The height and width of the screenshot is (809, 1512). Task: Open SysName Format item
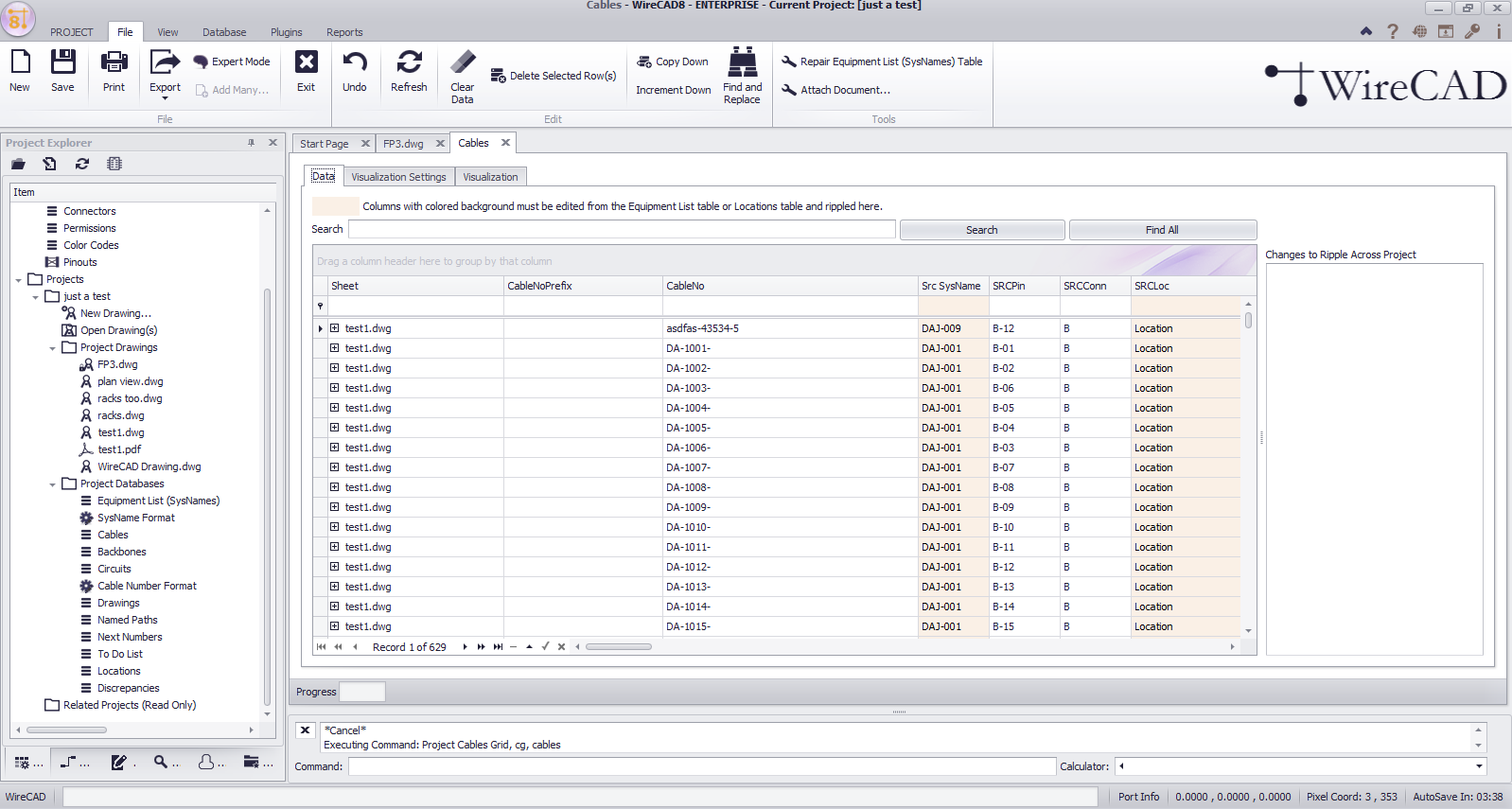(x=135, y=518)
